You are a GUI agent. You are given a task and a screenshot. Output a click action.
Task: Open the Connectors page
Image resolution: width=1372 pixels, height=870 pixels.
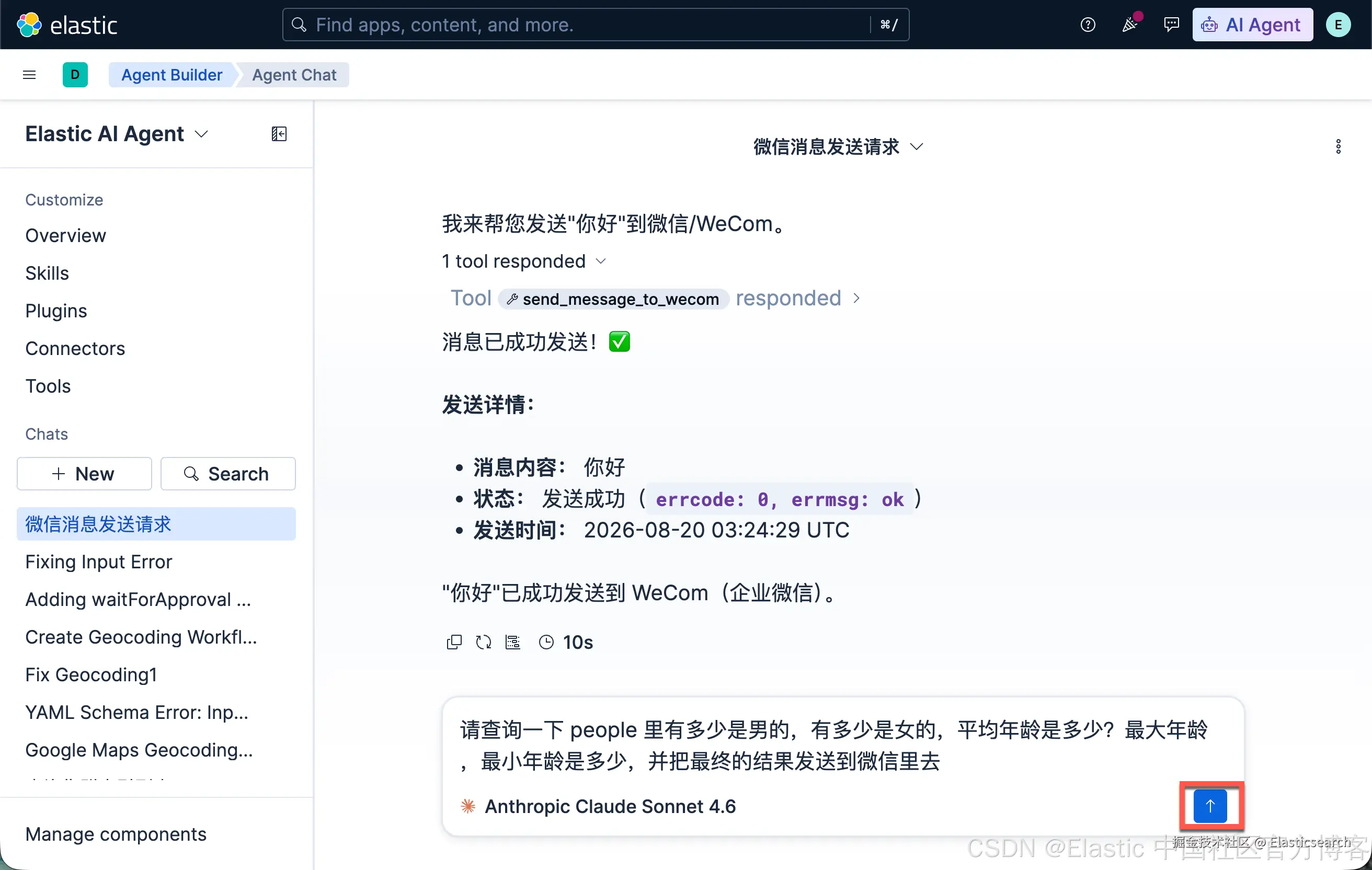pos(75,348)
